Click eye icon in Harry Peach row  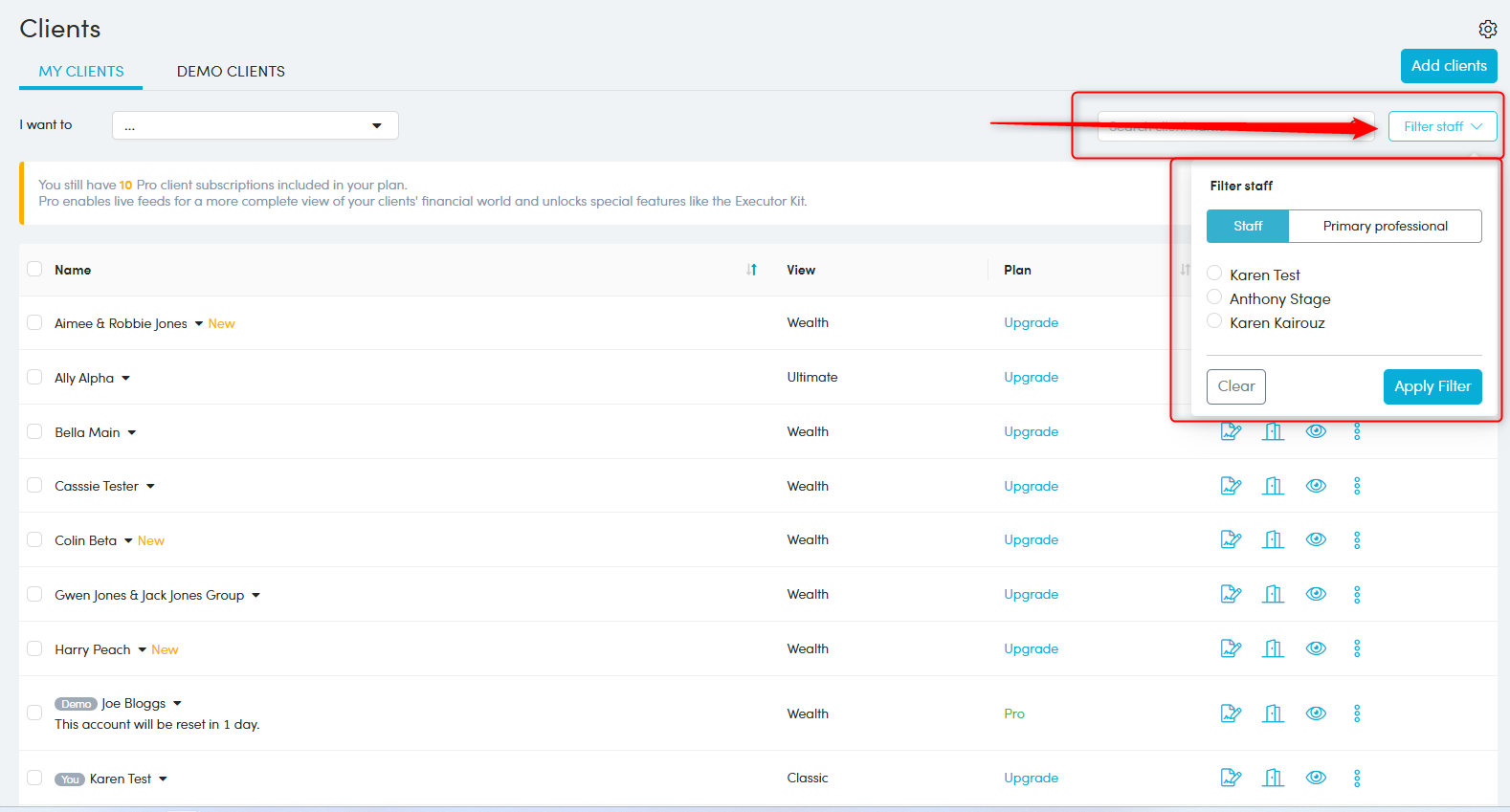coord(1316,648)
